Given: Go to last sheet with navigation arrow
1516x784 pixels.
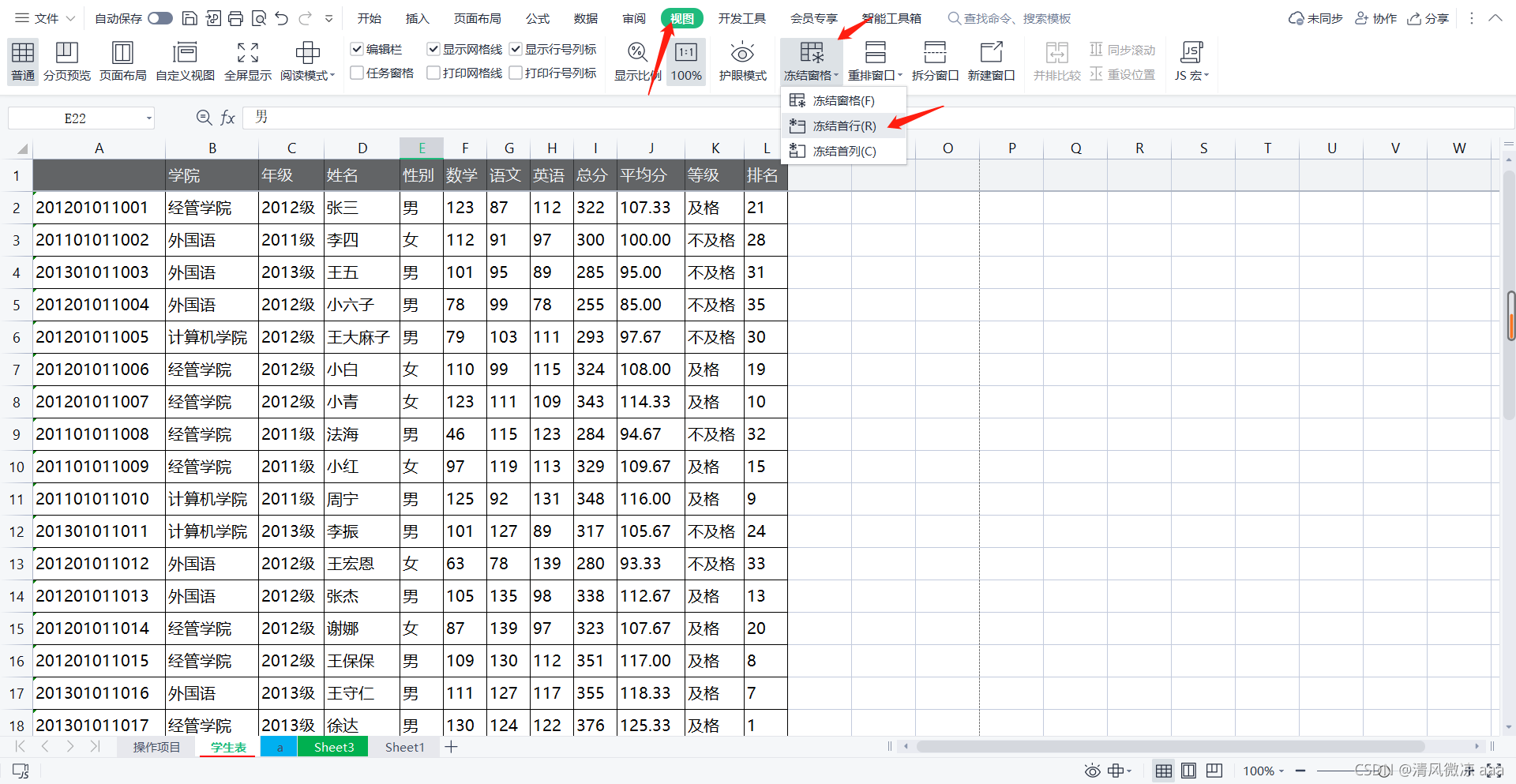Looking at the screenshot, I should (x=95, y=746).
